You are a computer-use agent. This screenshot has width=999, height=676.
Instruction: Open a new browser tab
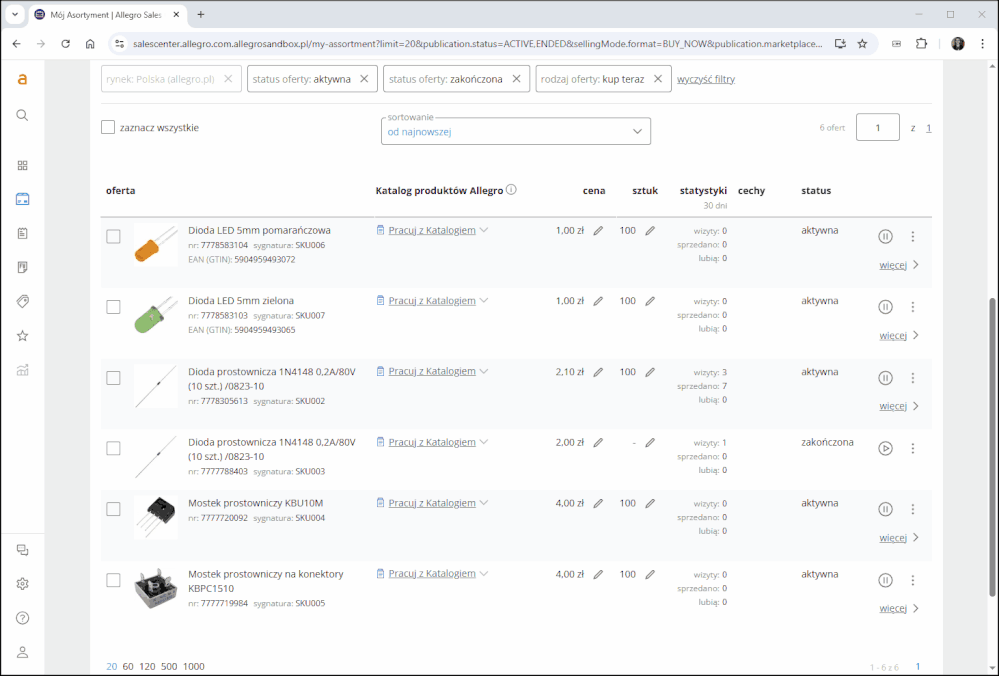[201, 15]
